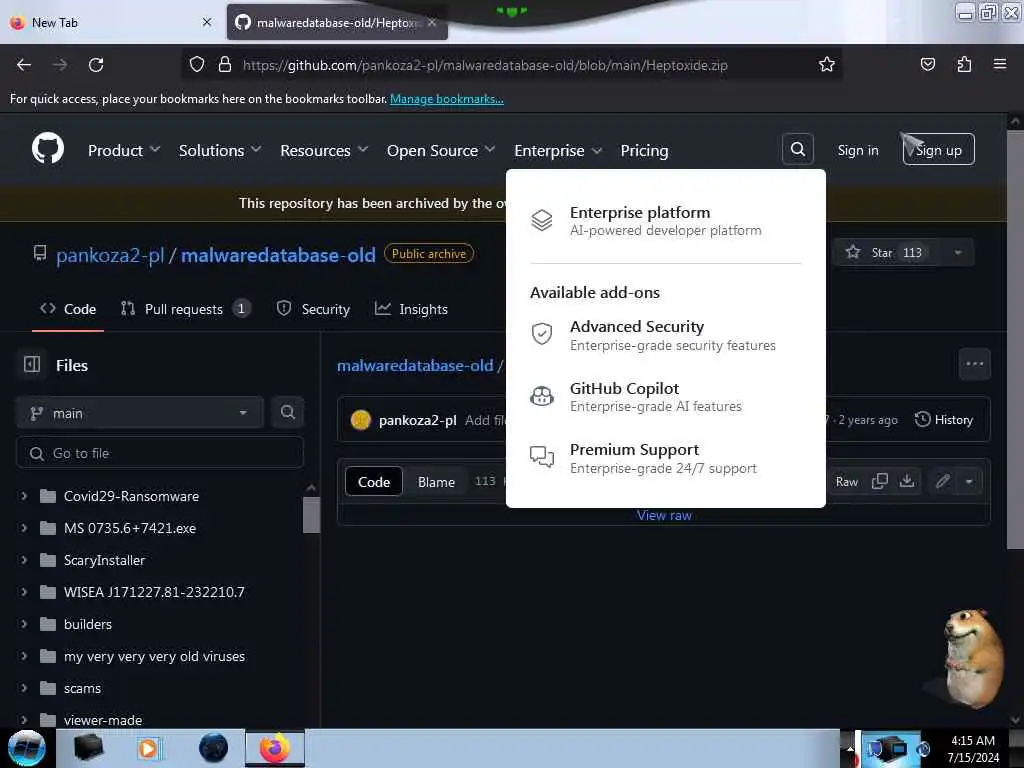
Task: Expand the builders folder
Action: (x=24, y=624)
